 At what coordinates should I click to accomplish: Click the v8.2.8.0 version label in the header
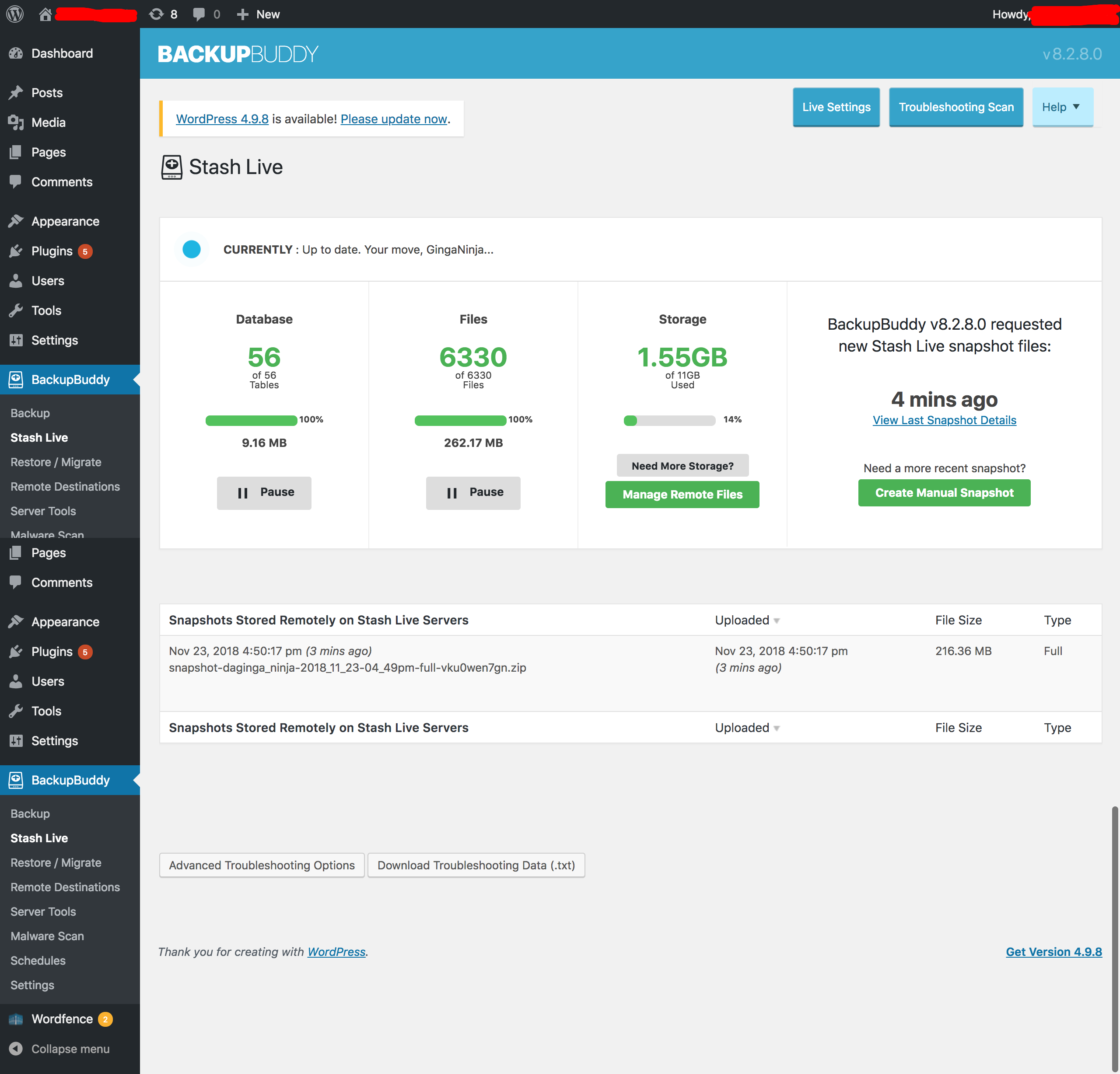point(1072,54)
